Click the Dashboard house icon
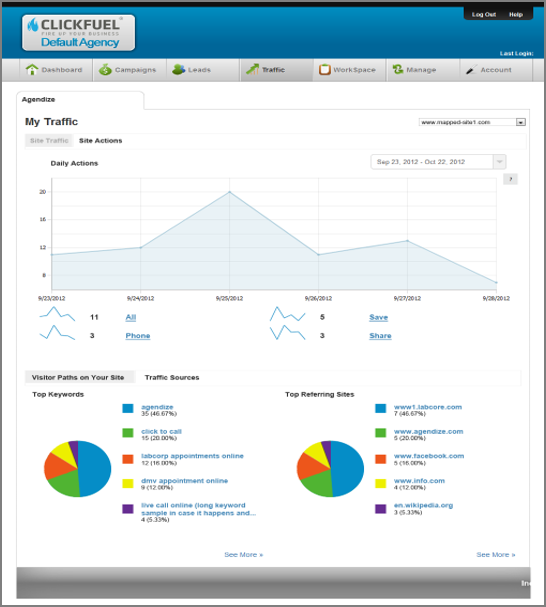 (x=32, y=70)
